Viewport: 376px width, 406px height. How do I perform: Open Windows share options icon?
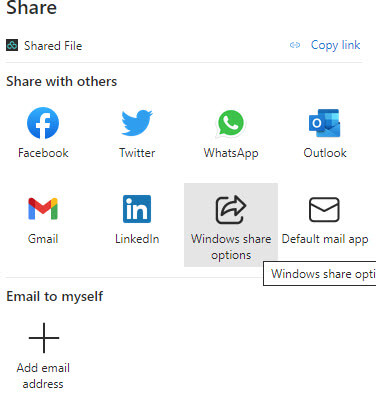point(231,209)
